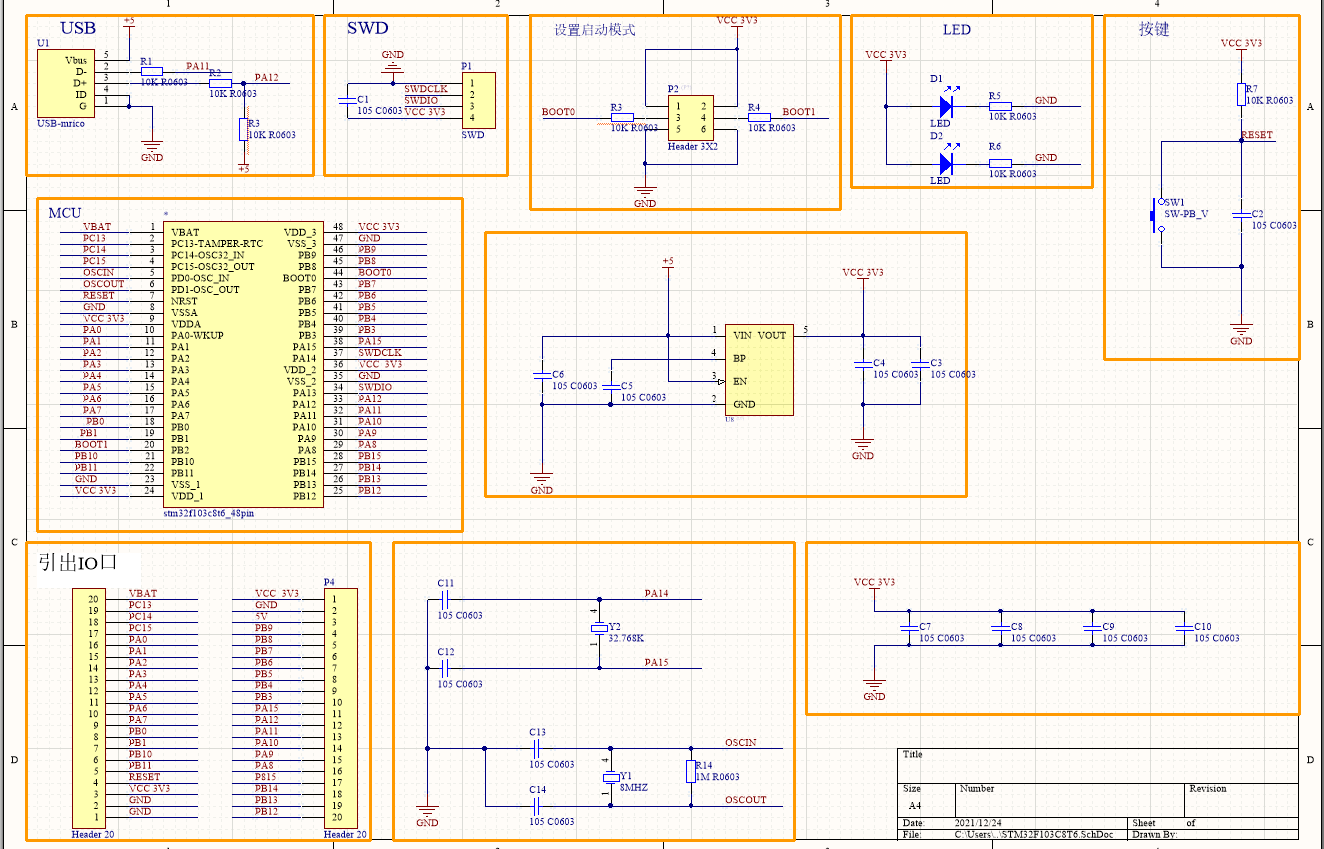Select capacitor C14 on the OSCOUT line
Viewport: 1324px width, 849px height.
pos(537,805)
